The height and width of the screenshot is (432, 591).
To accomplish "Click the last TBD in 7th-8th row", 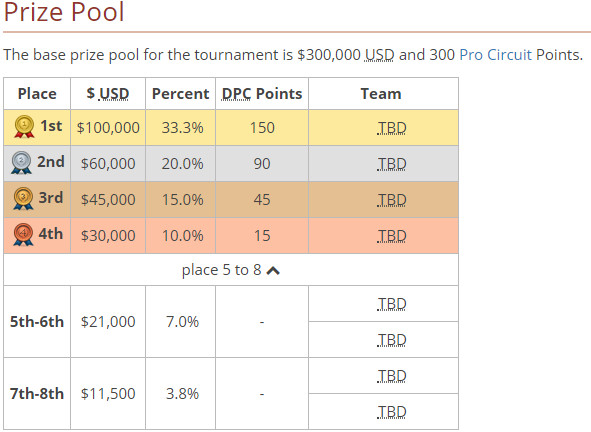I will pyautogui.click(x=392, y=412).
